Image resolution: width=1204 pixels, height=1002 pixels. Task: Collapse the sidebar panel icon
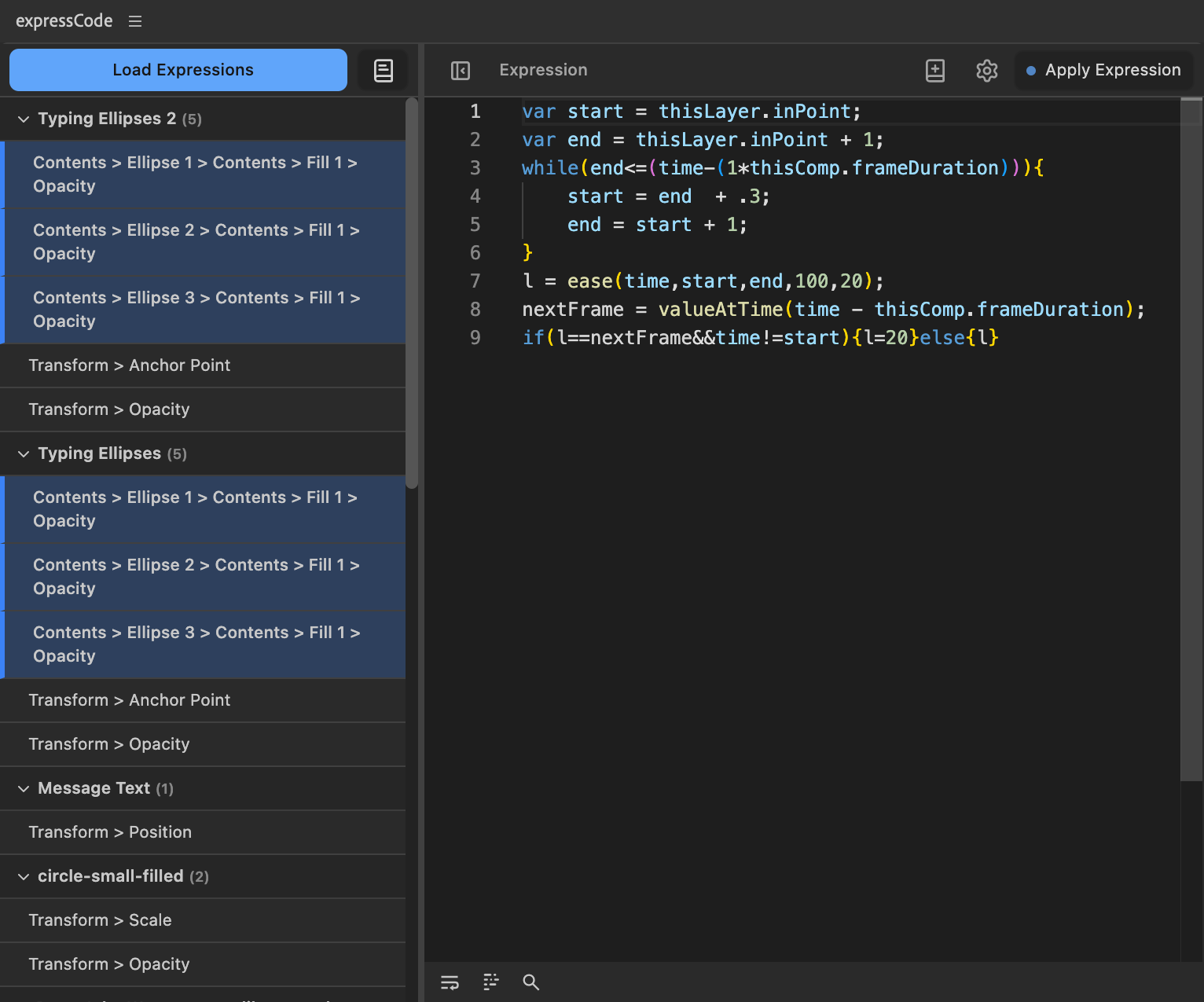point(461,71)
